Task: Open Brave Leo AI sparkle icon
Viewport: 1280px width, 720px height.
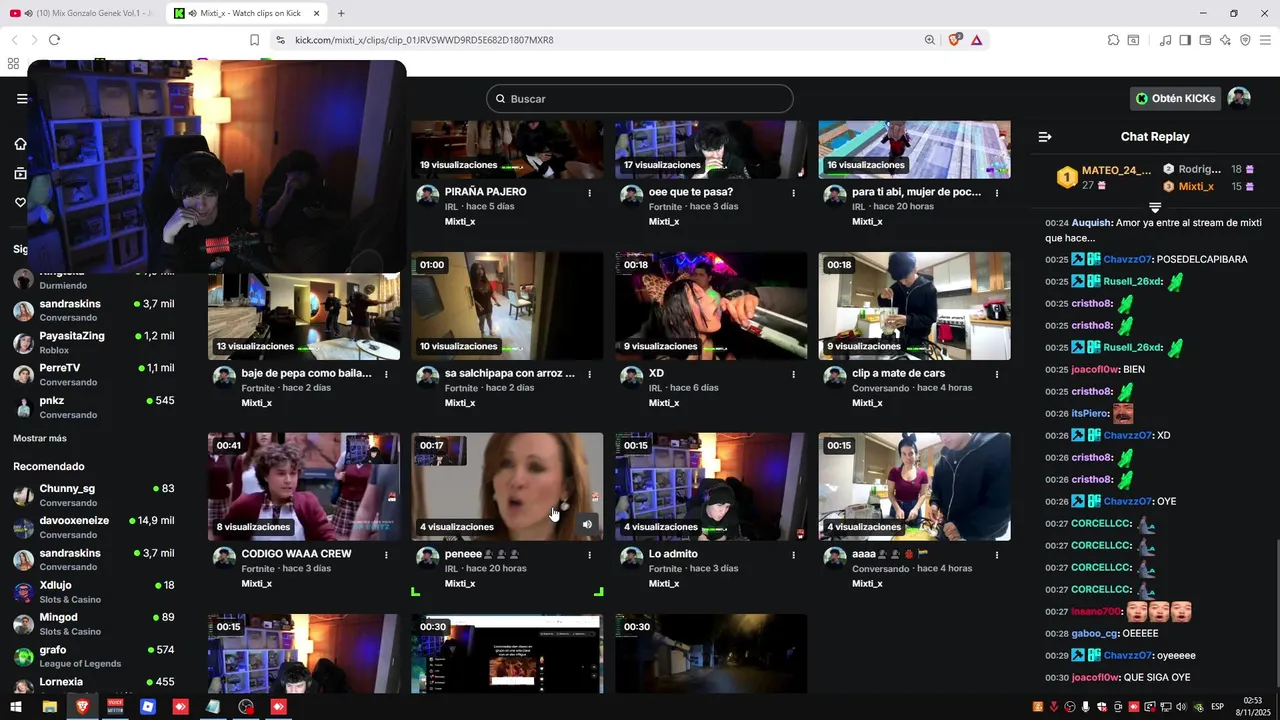Action: (1225, 40)
